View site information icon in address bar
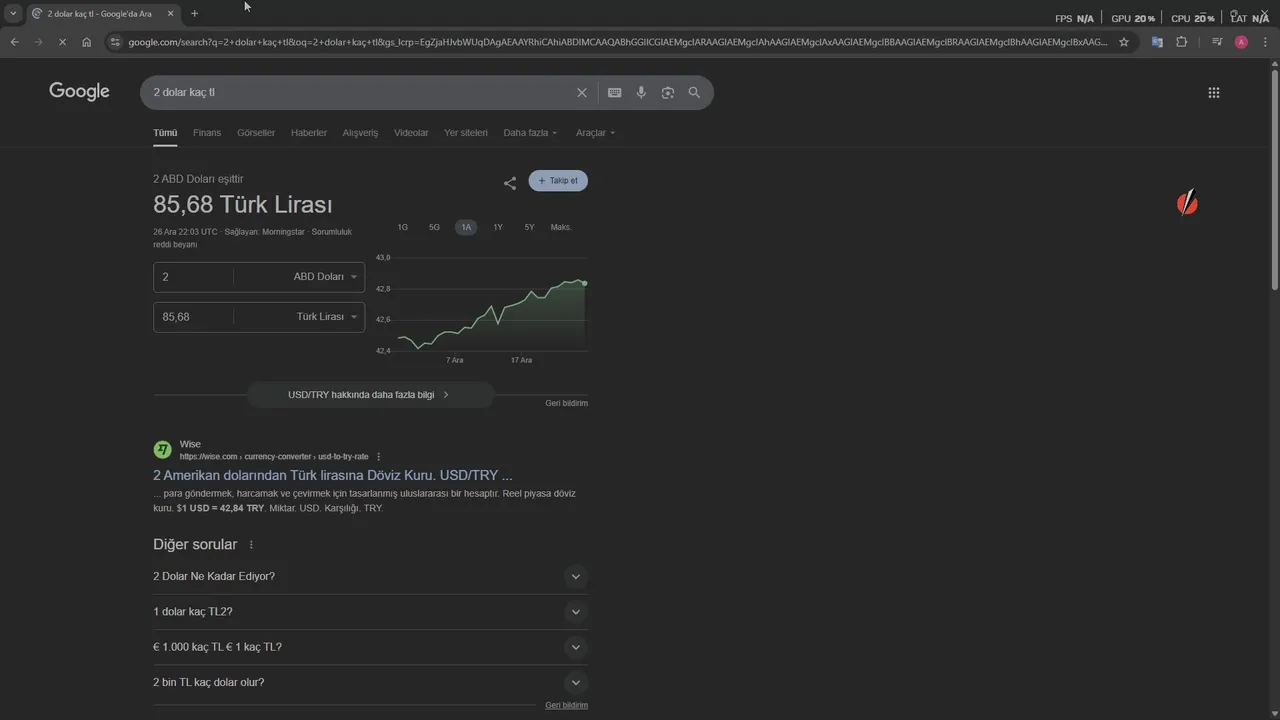Image resolution: width=1280 pixels, height=720 pixels. coord(115,42)
